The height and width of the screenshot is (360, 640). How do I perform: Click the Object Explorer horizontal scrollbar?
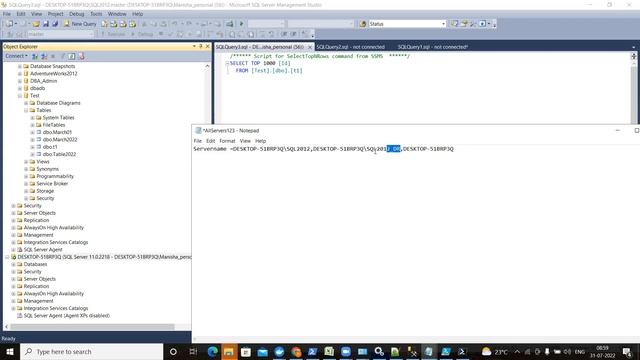pyautogui.click(x=92, y=327)
